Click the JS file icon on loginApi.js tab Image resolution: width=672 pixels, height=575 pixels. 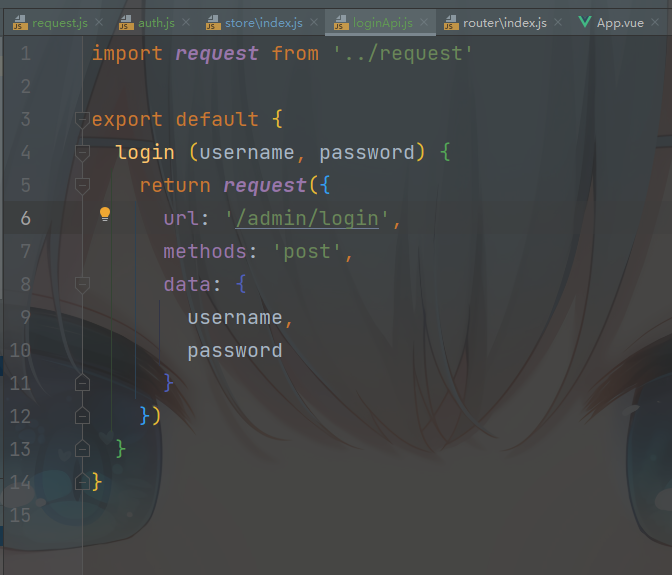(x=341, y=23)
